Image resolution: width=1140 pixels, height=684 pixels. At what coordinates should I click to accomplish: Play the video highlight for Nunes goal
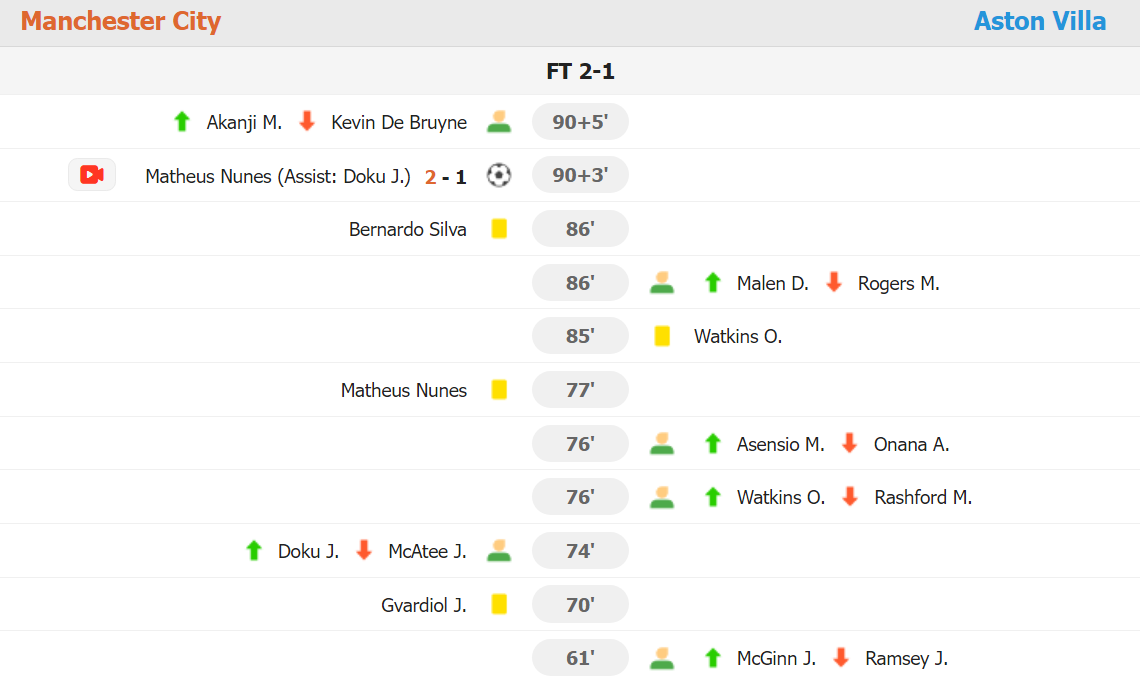pyautogui.click(x=92, y=175)
